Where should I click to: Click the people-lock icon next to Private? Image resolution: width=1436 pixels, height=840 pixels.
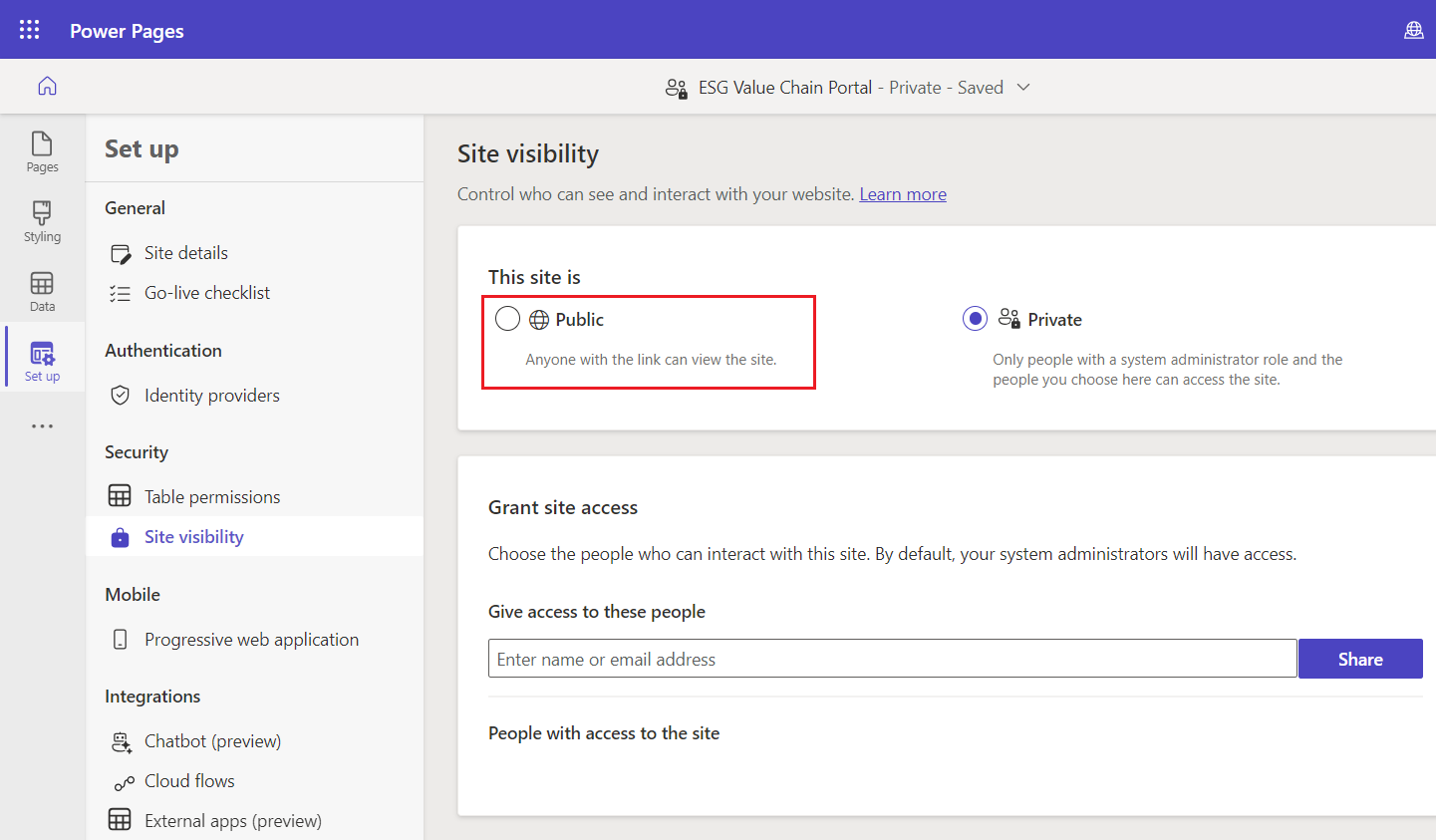1009,319
